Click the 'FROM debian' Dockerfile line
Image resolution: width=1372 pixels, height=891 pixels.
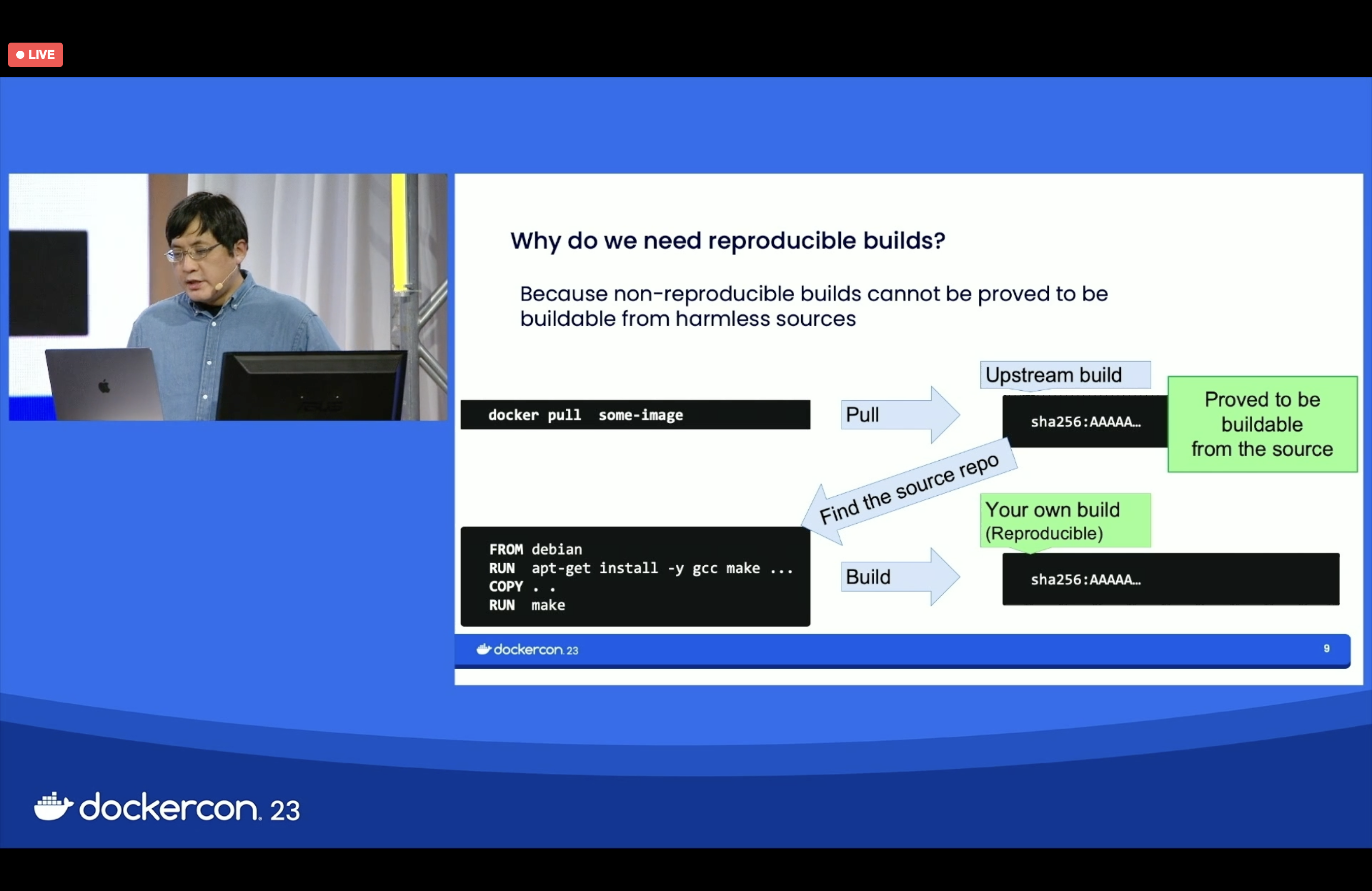click(535, 549)
